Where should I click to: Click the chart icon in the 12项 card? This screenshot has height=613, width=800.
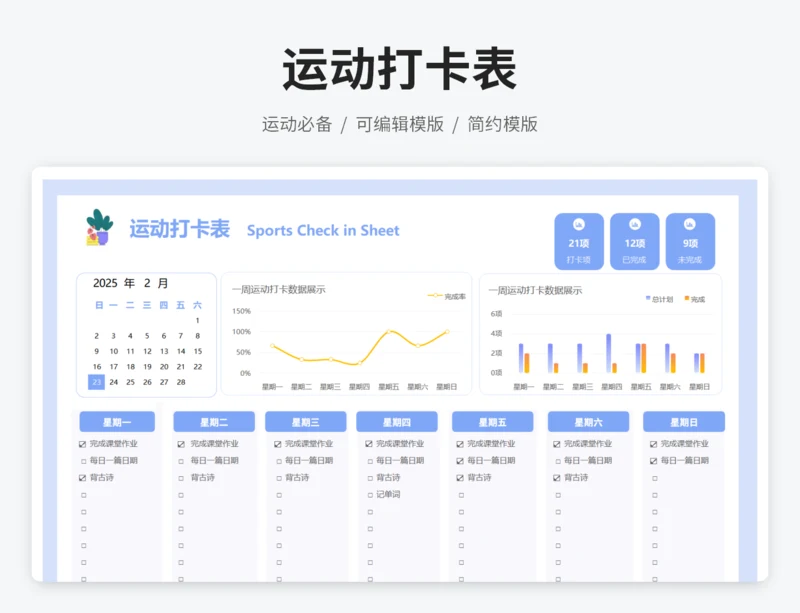(x=634, y=225)
